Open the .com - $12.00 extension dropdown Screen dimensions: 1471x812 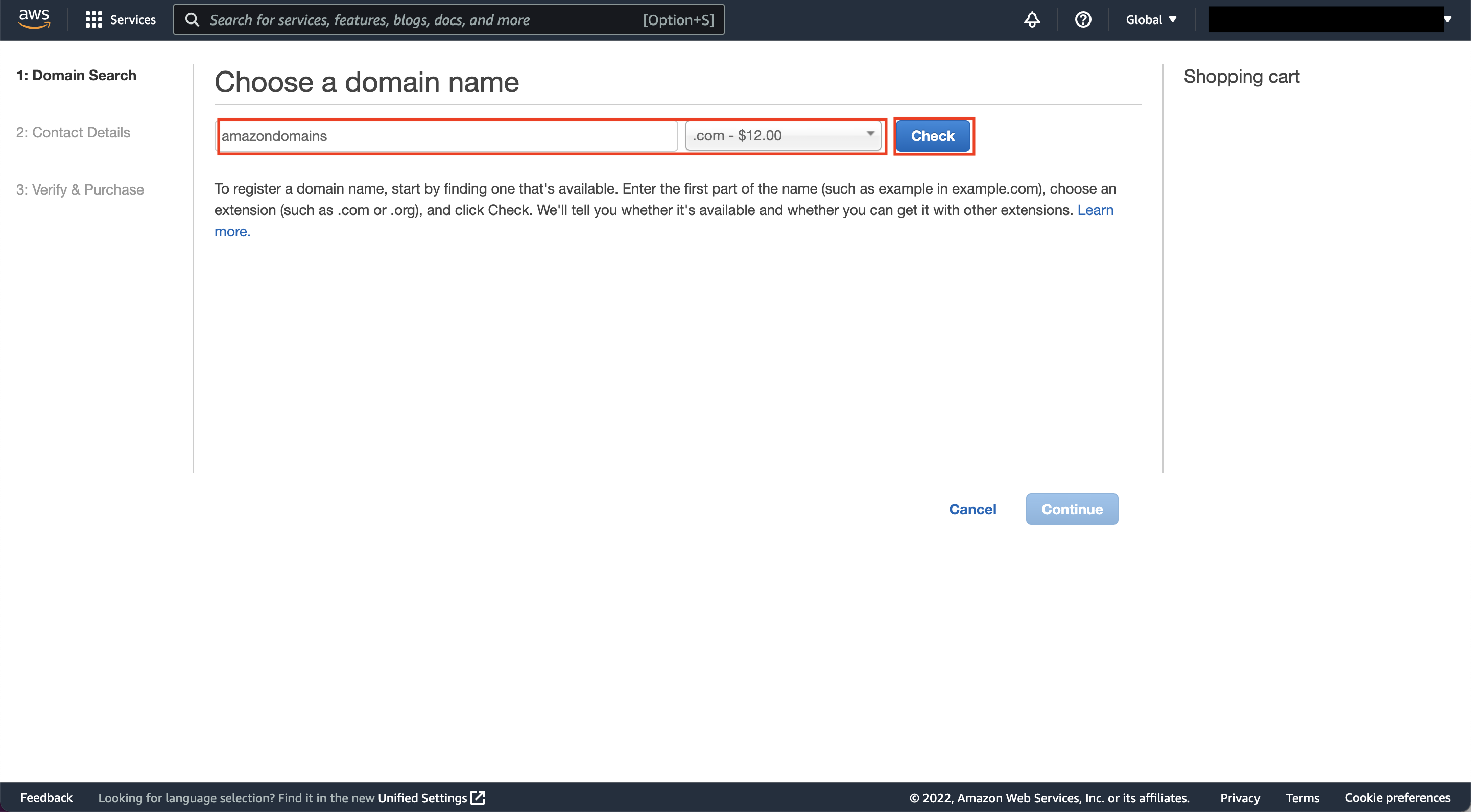pos(782,136)
